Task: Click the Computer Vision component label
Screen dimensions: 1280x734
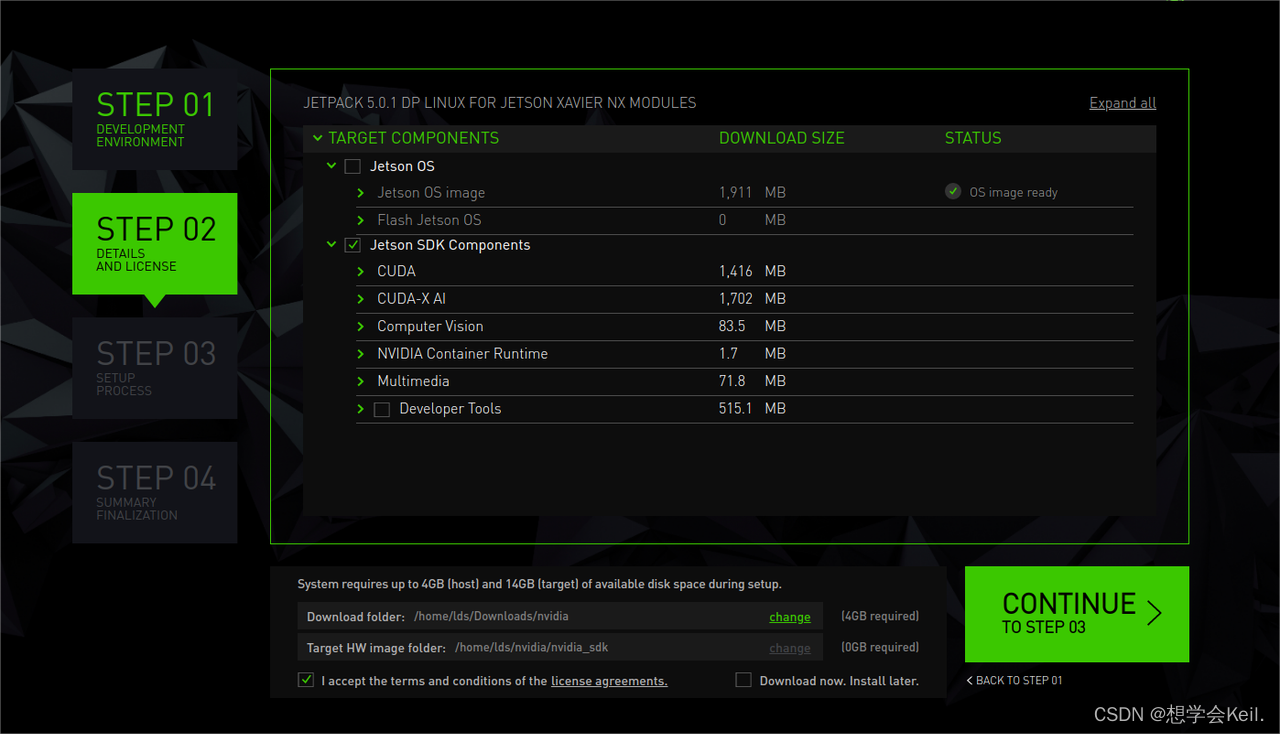Action: [x=430, y=326]
